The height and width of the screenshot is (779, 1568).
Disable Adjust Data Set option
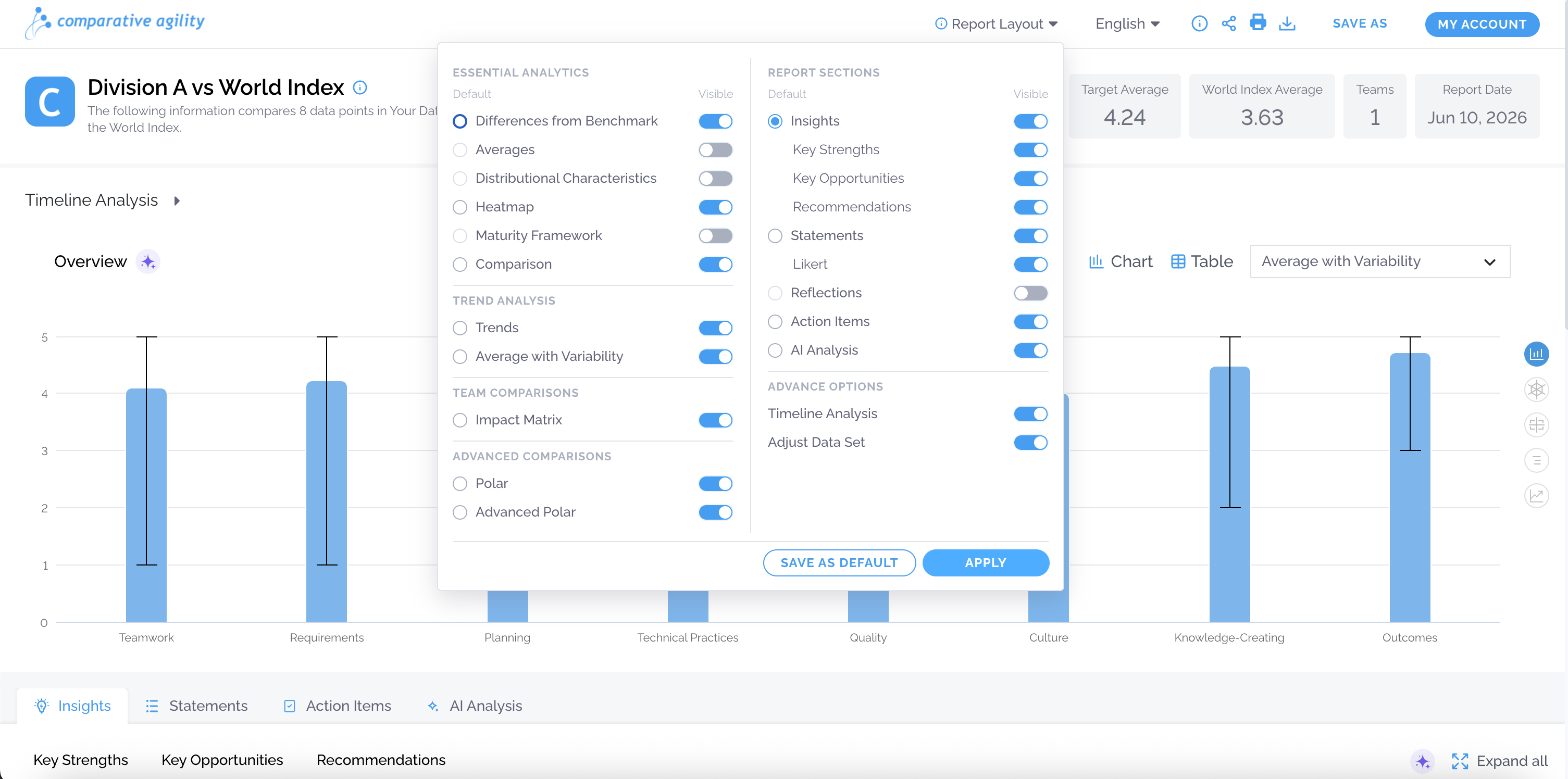pyautogui.click(x=1030, y=443)
